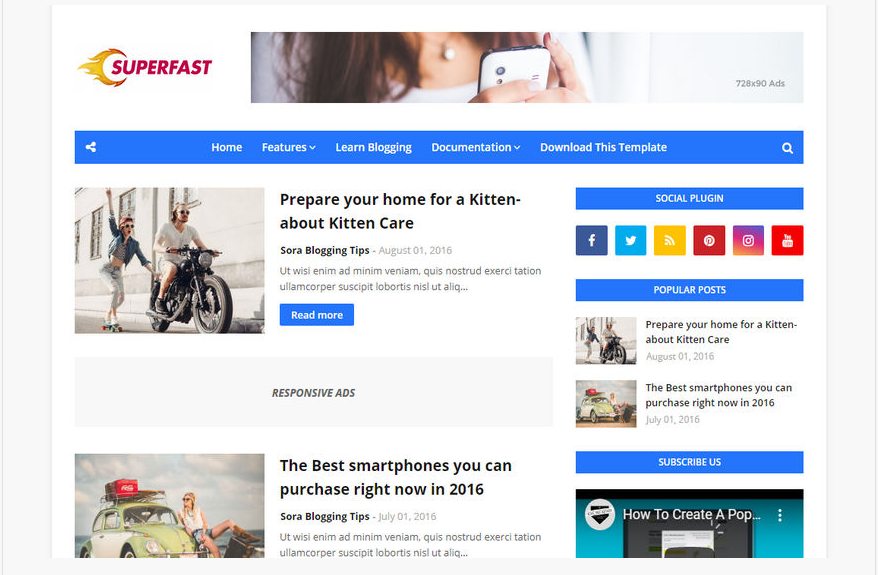Open the YouTube social icon

[787, 240]
